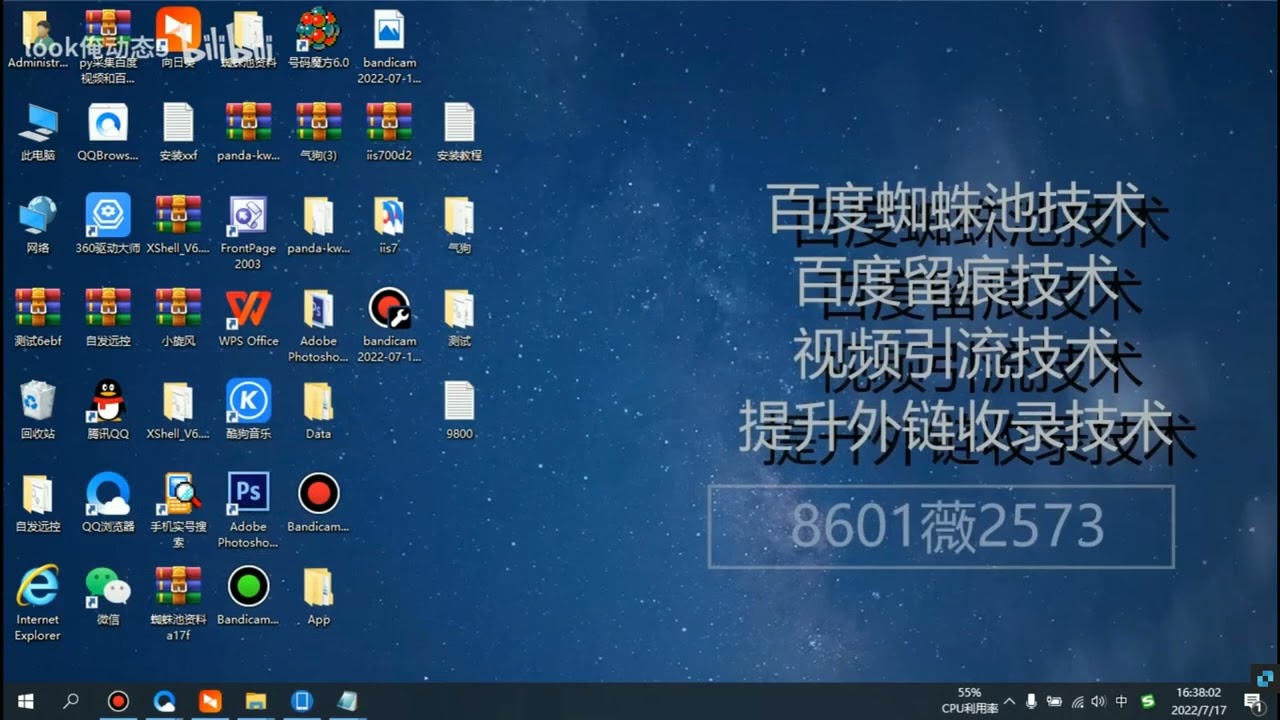
Task: Open the 小旋风 archive file
Action: point(178,308)
